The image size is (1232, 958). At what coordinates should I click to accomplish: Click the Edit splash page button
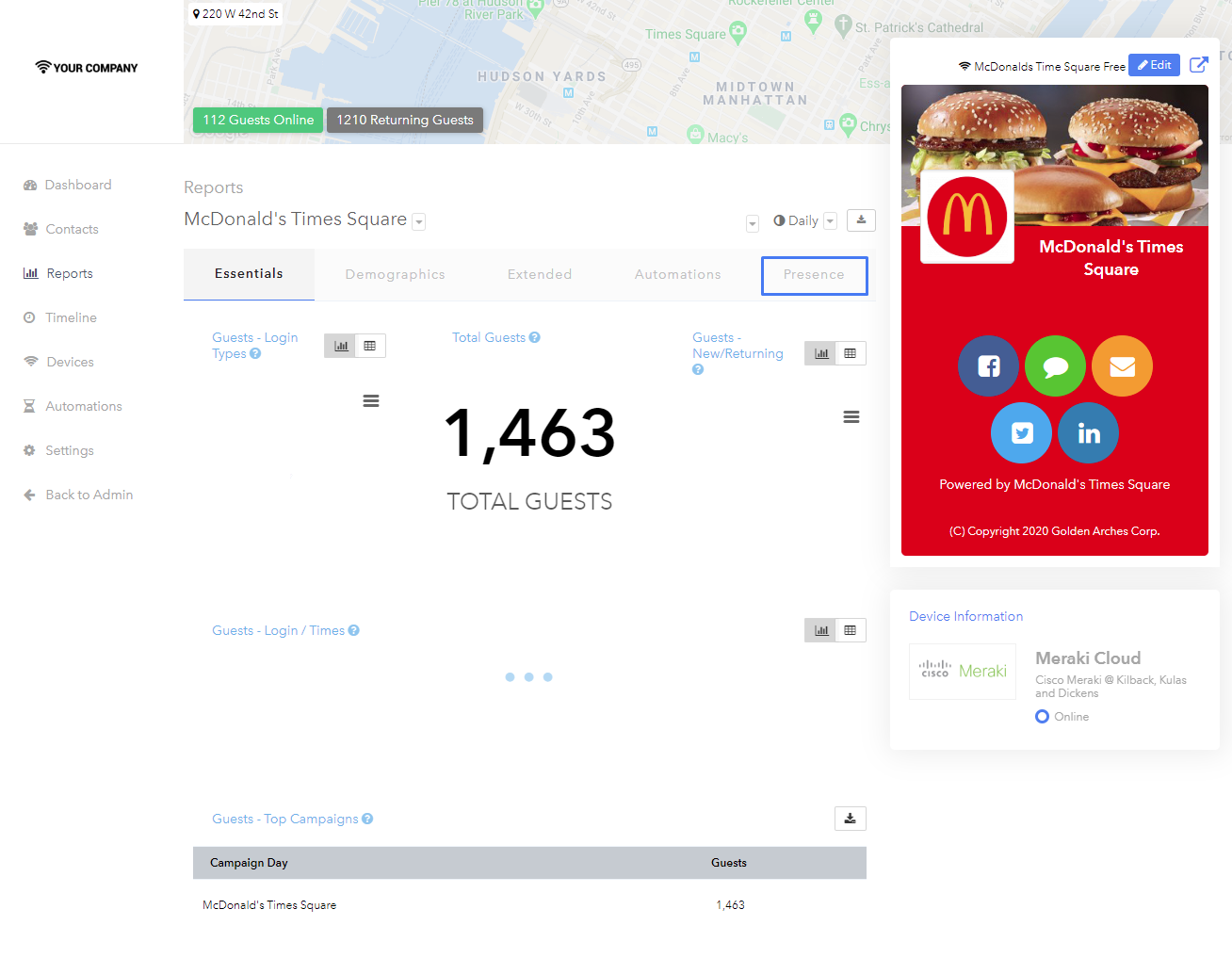click(1154, 65)
